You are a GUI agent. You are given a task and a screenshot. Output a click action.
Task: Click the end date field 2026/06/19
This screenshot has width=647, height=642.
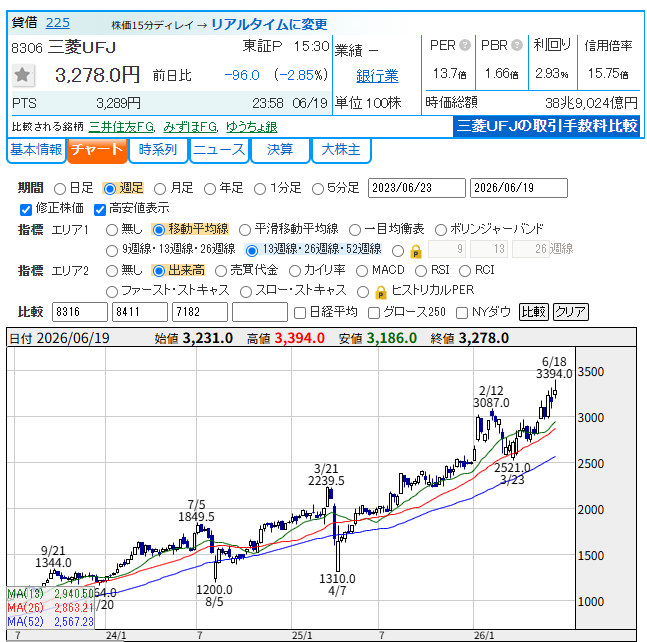click(x=519, y=188)
